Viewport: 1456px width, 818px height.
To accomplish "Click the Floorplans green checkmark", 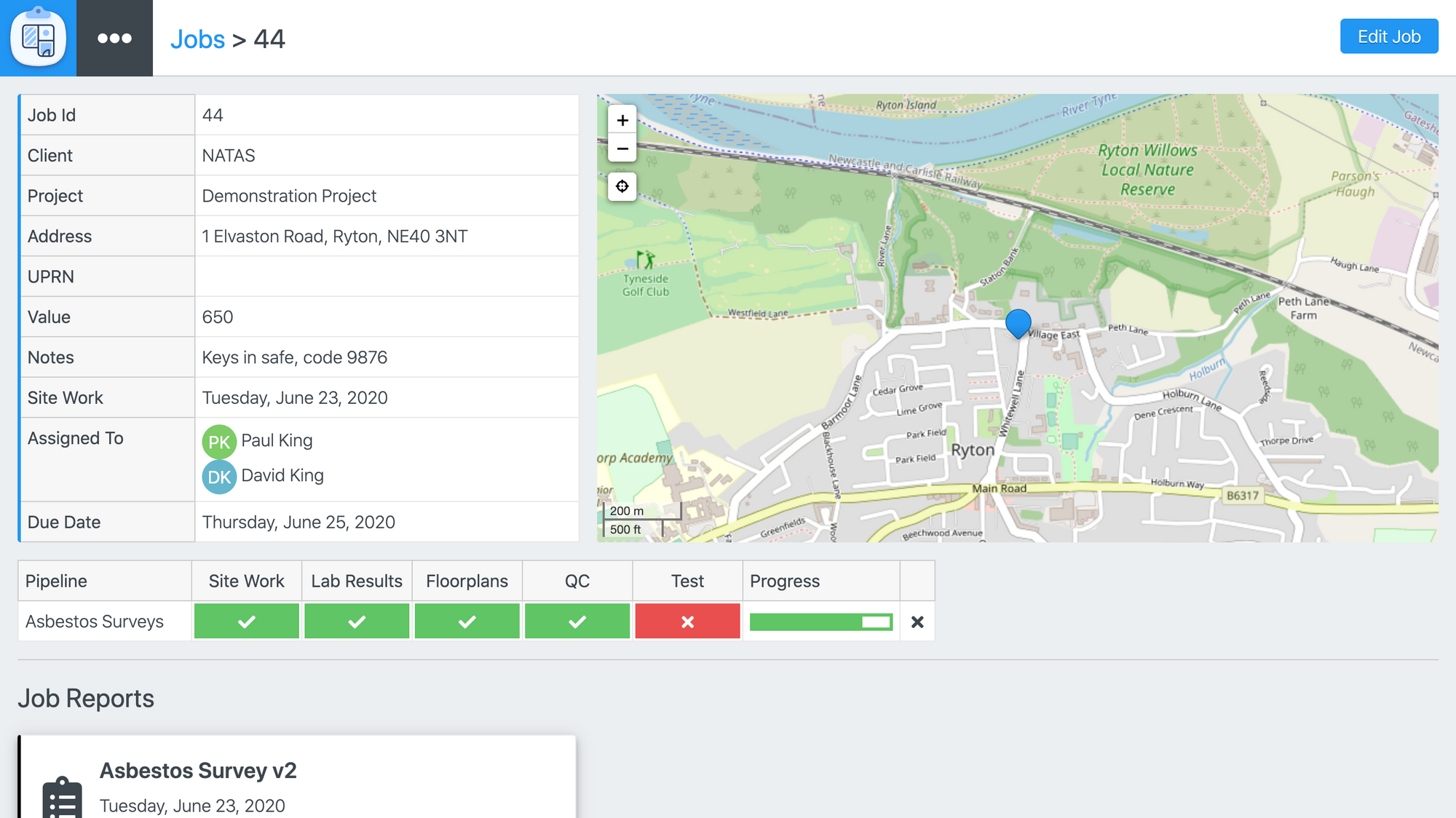I will coord(467,621).
